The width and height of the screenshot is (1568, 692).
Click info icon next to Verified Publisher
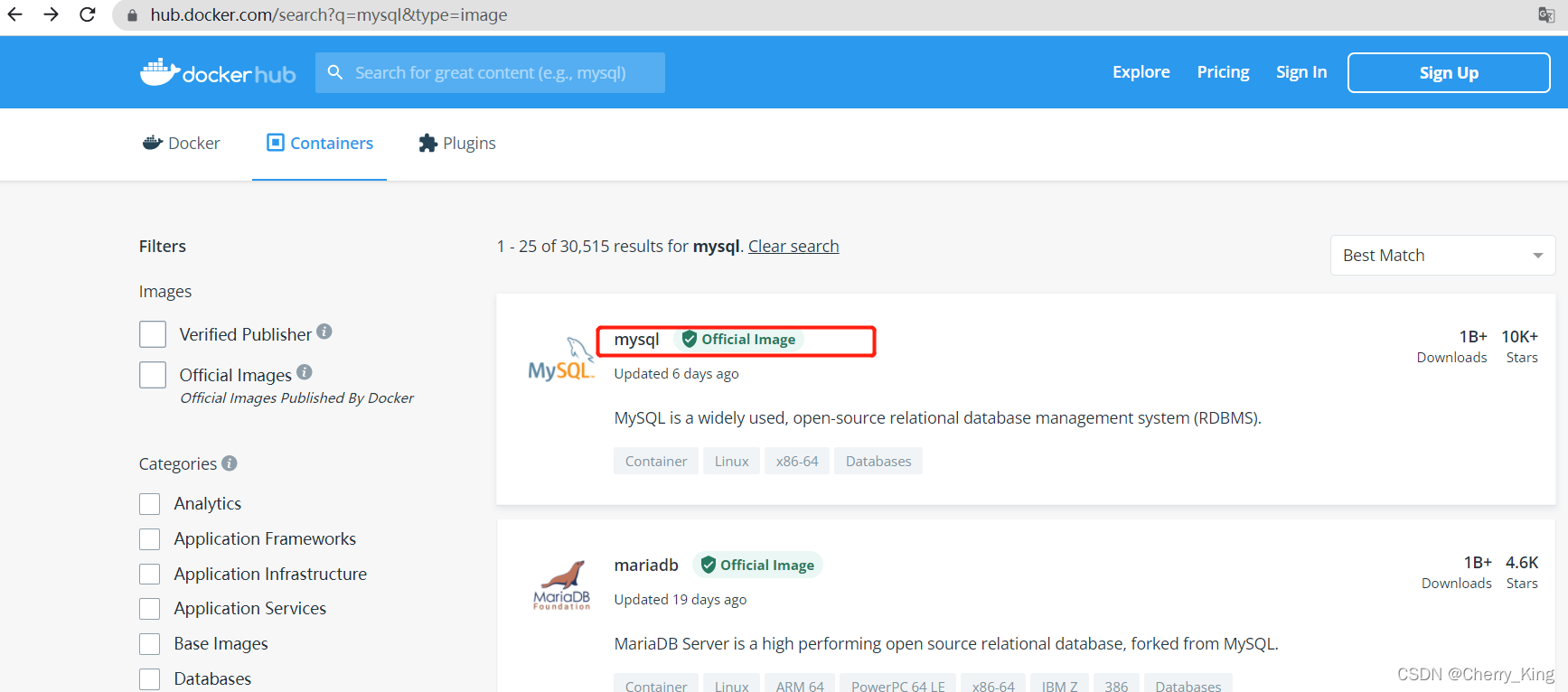324,332
